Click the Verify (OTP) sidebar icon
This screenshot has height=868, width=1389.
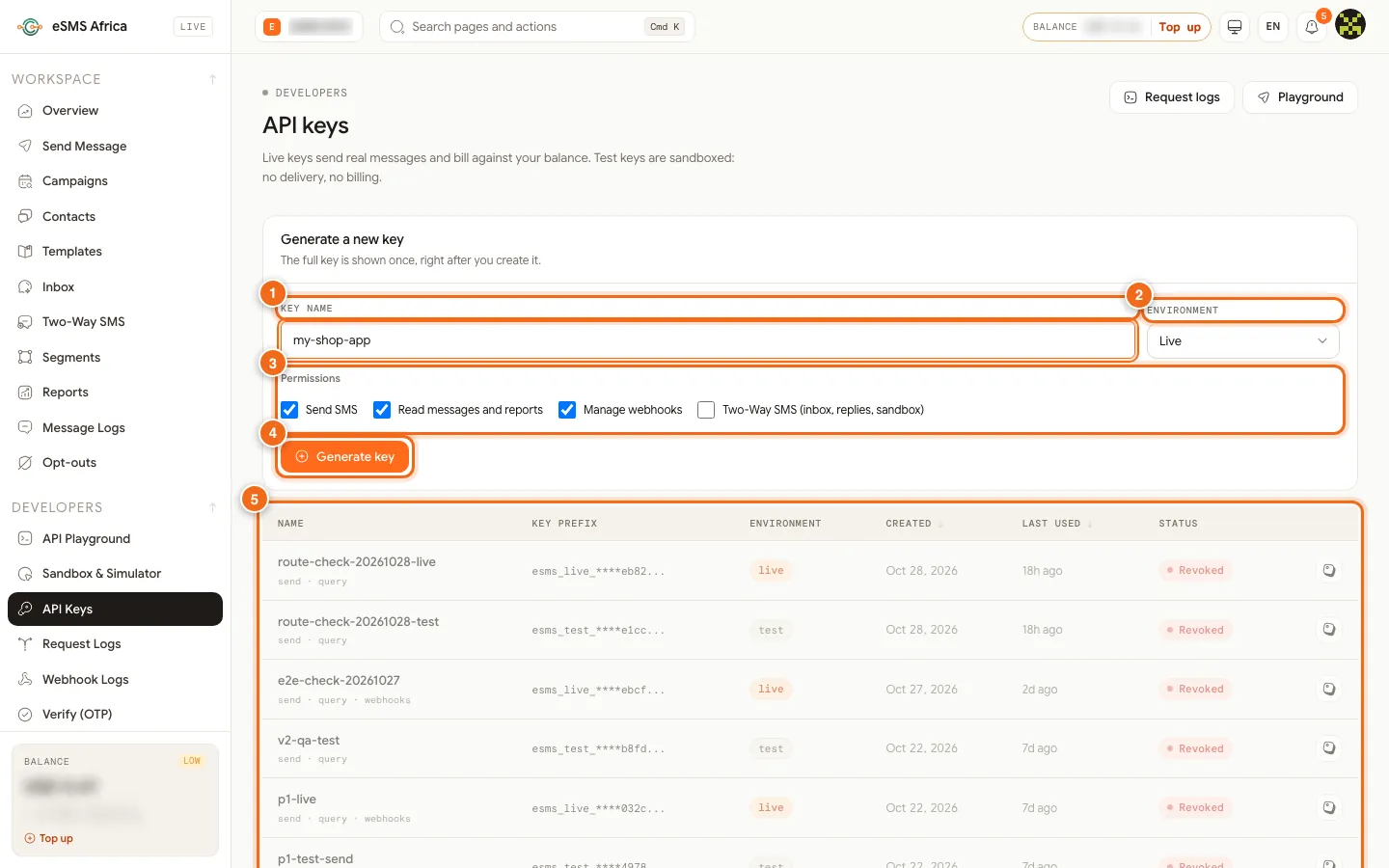tap(25, 715)
